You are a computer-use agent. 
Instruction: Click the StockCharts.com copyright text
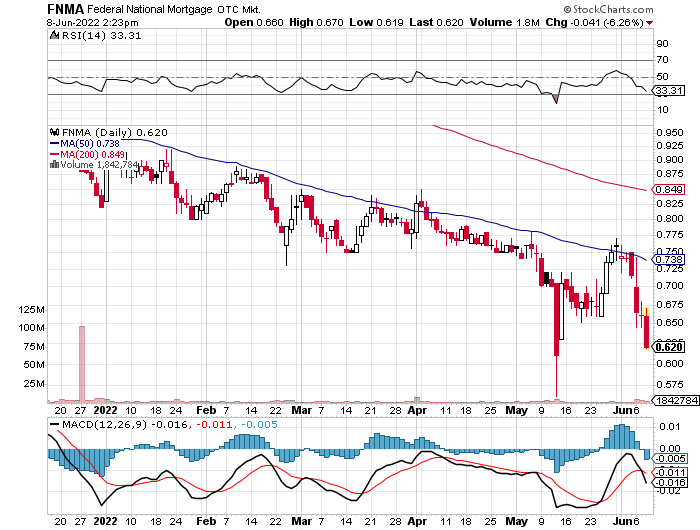[608, 9]
